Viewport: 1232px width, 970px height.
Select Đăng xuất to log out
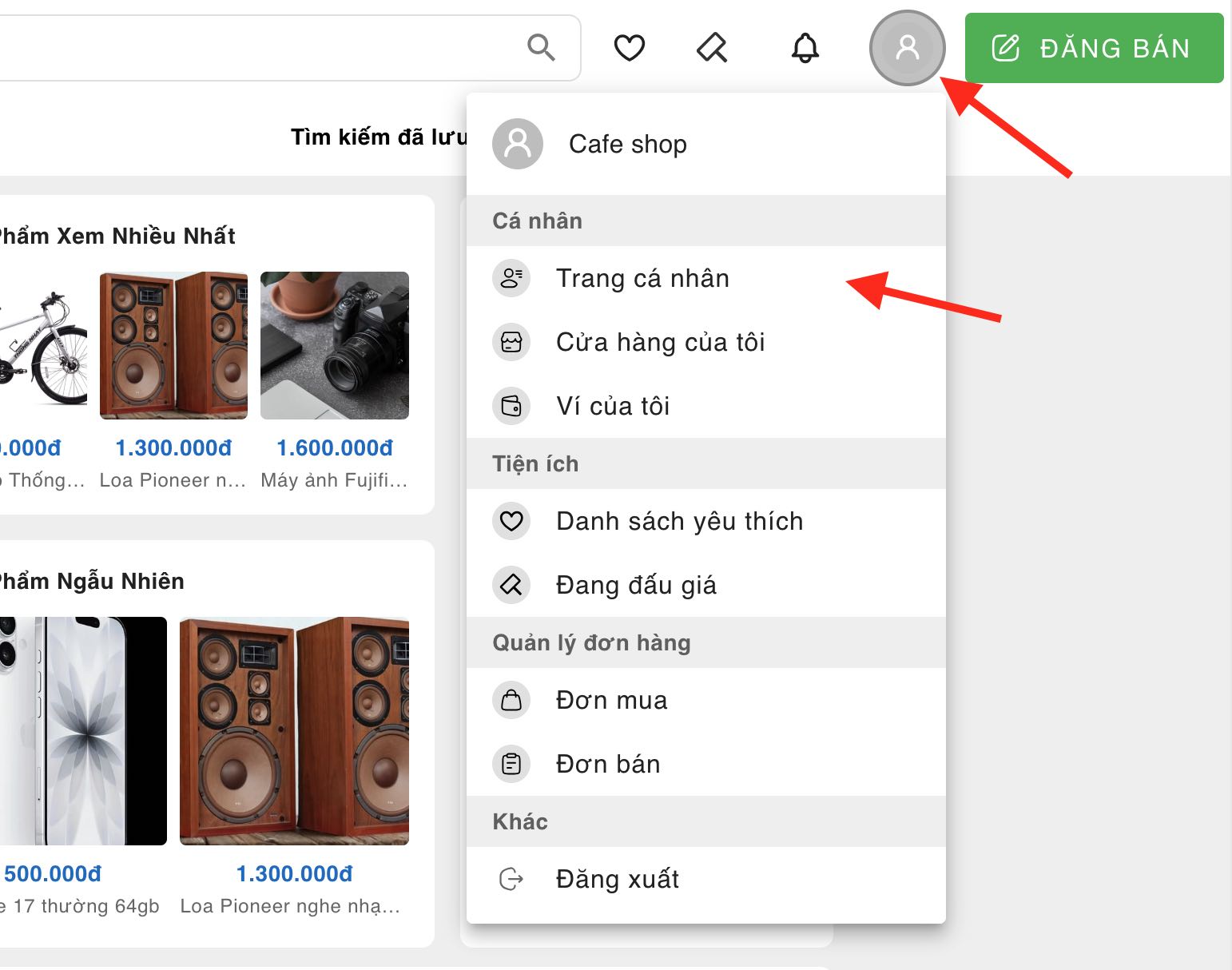706,879
